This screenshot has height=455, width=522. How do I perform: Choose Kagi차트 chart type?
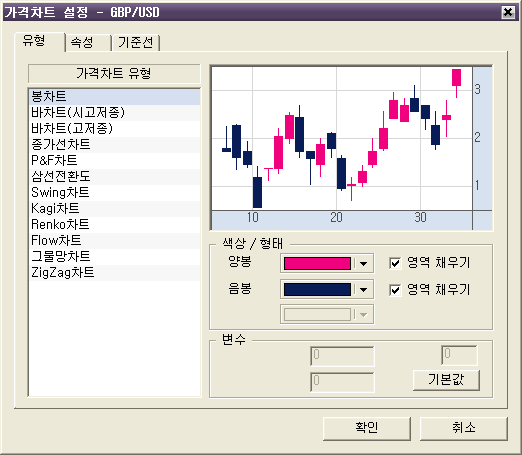point(115,209)
